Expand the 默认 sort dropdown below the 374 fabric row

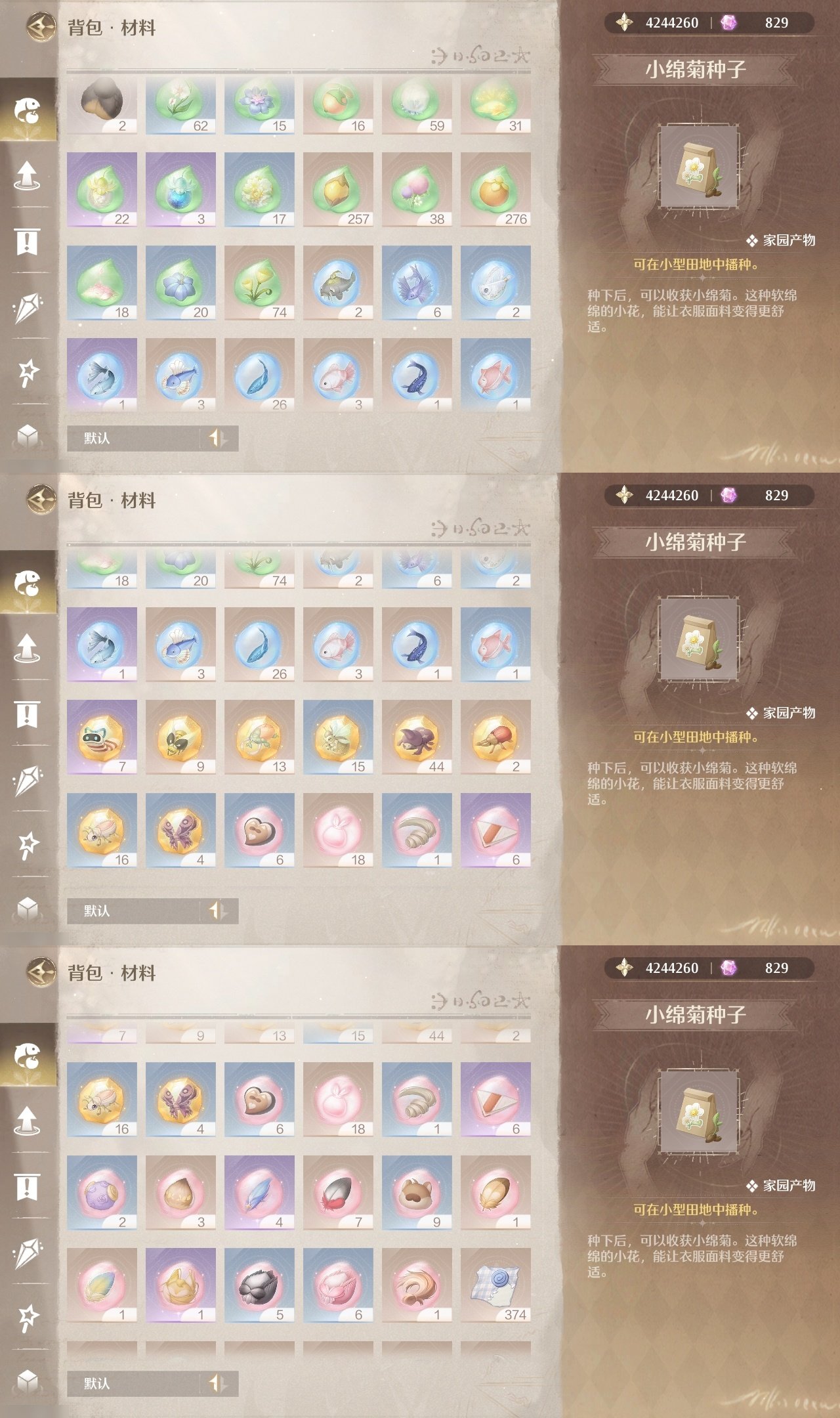134,1383
